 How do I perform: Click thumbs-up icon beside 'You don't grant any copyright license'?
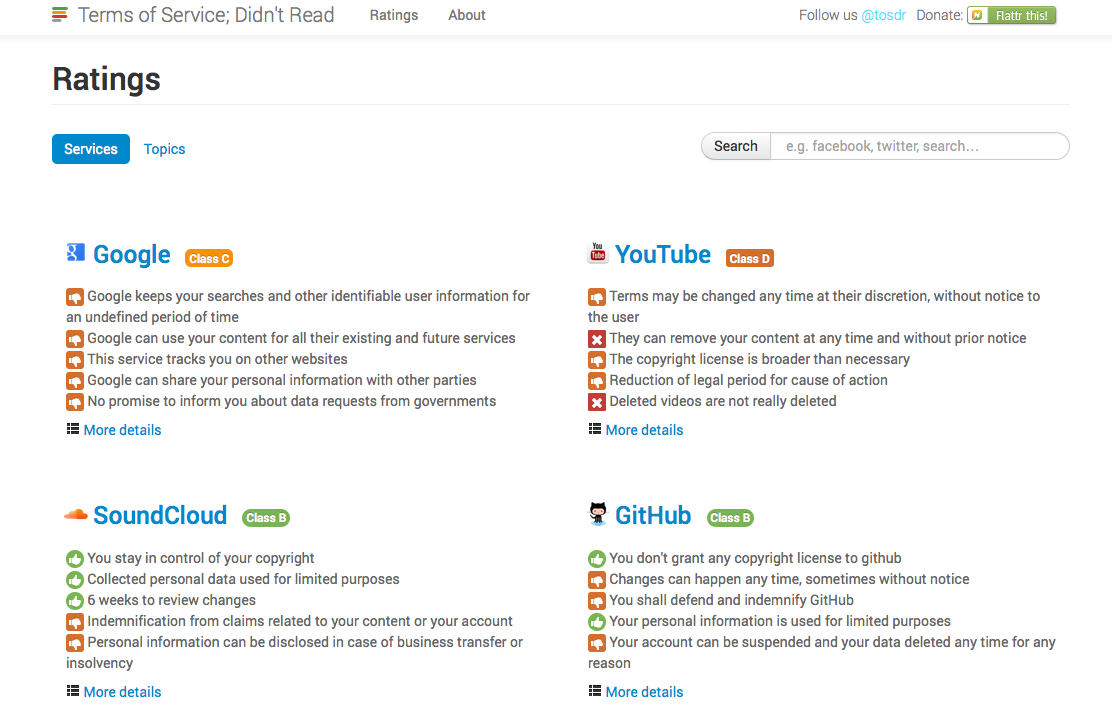596,559
